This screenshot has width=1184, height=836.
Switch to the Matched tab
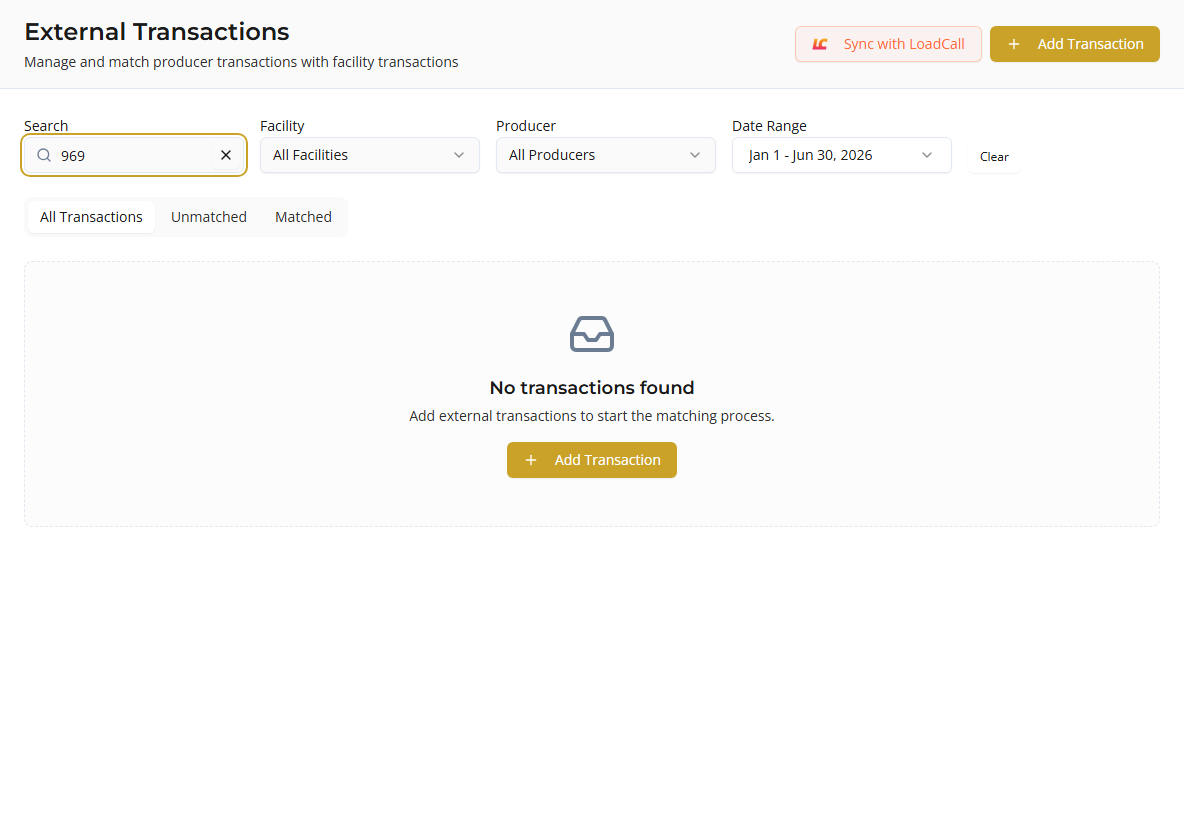pyautogui.click(x=304, y=217)
